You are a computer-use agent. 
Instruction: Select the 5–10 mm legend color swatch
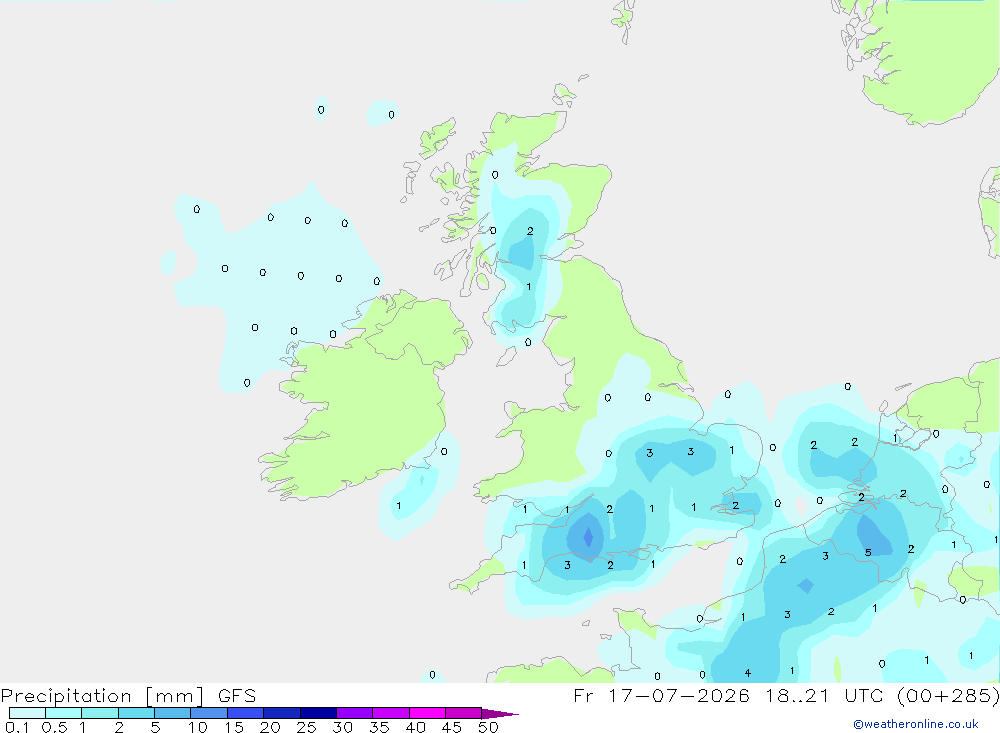[172, 713]
